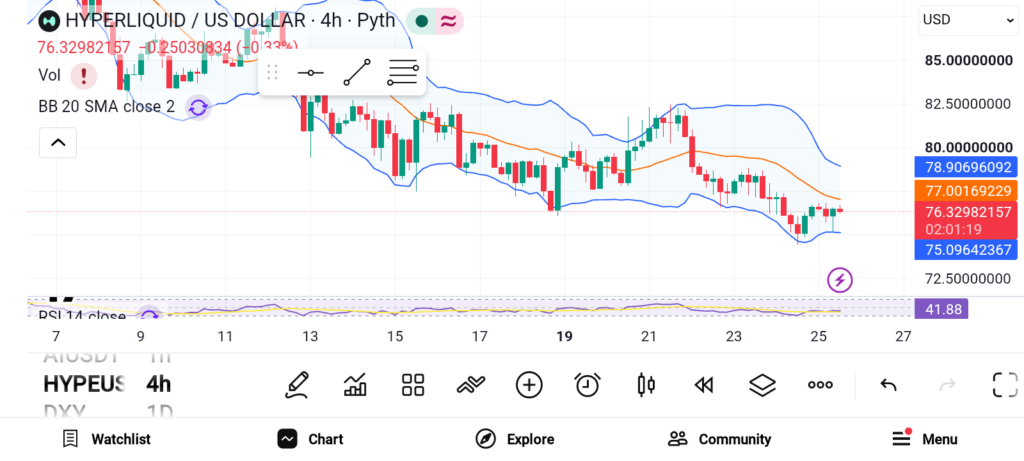
Task: Enter fullscreen chart mode
Action: click(1005, 385)
